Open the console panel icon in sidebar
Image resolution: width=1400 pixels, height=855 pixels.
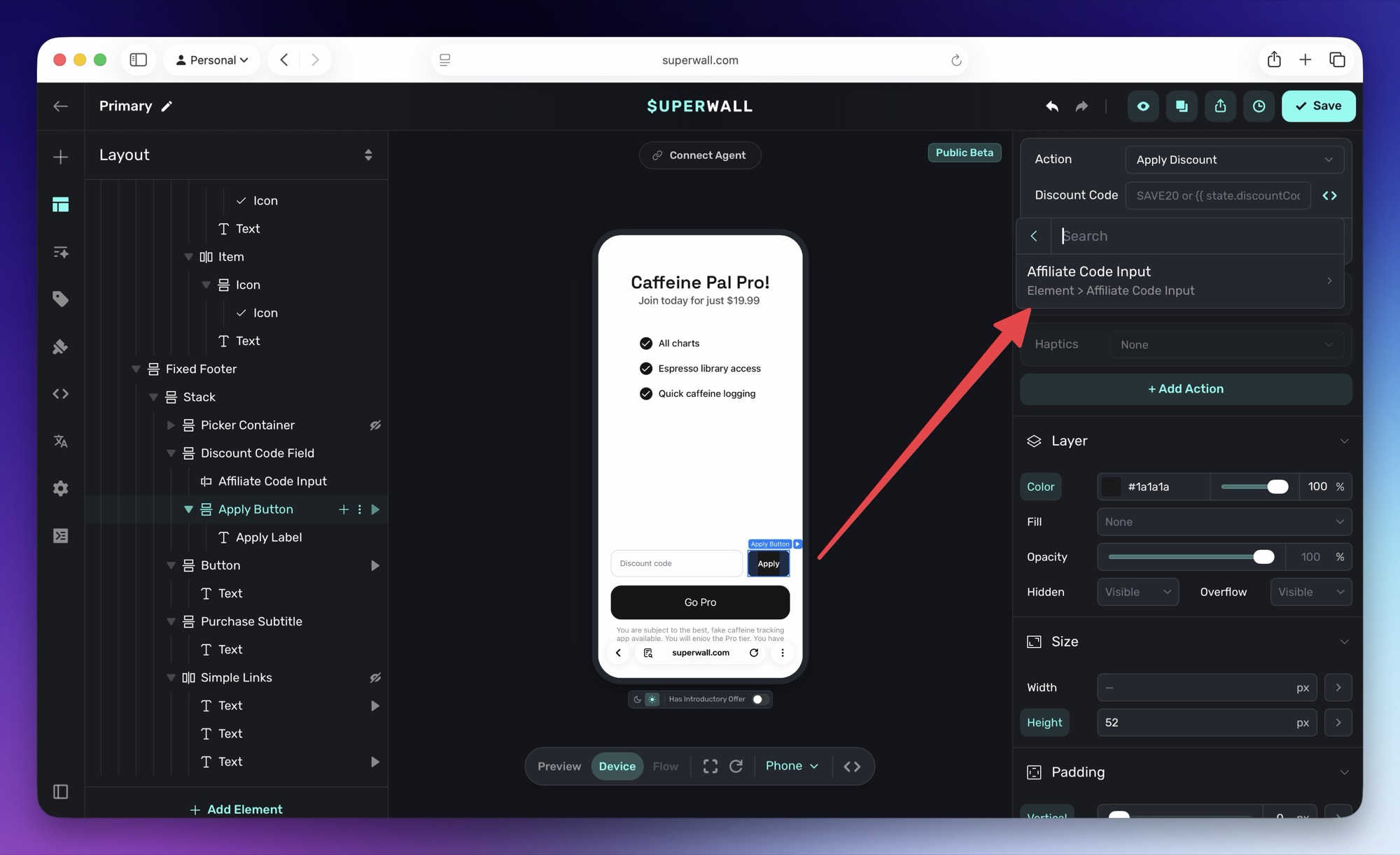tap(60, 536)
